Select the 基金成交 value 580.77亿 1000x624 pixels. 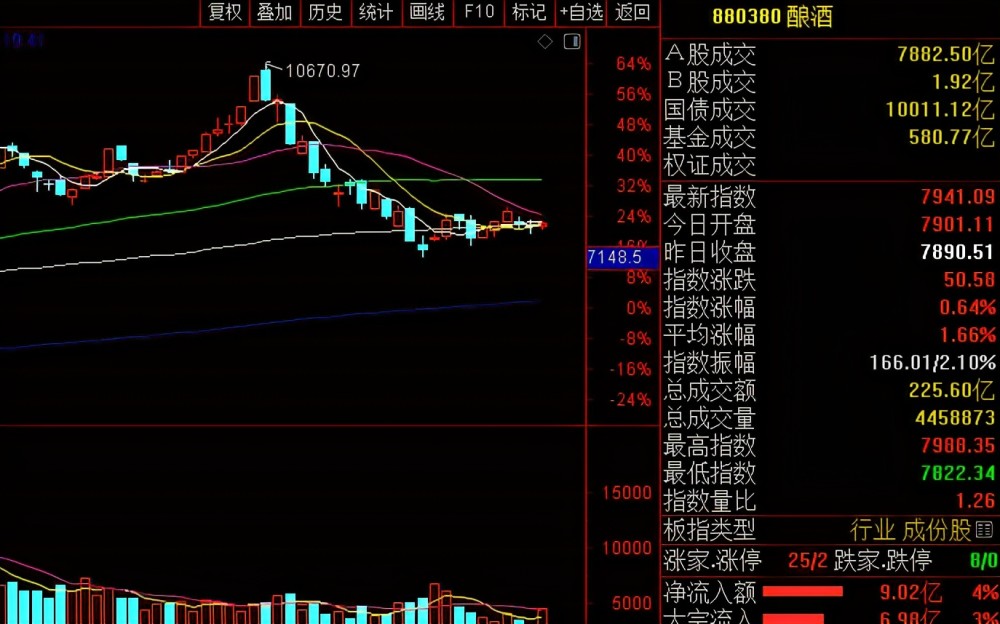952,137
